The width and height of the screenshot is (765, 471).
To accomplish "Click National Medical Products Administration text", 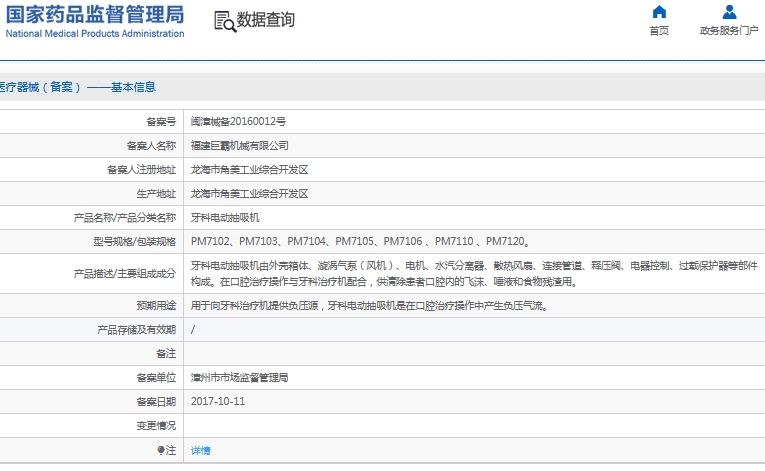I will click(x=95, y=34).
